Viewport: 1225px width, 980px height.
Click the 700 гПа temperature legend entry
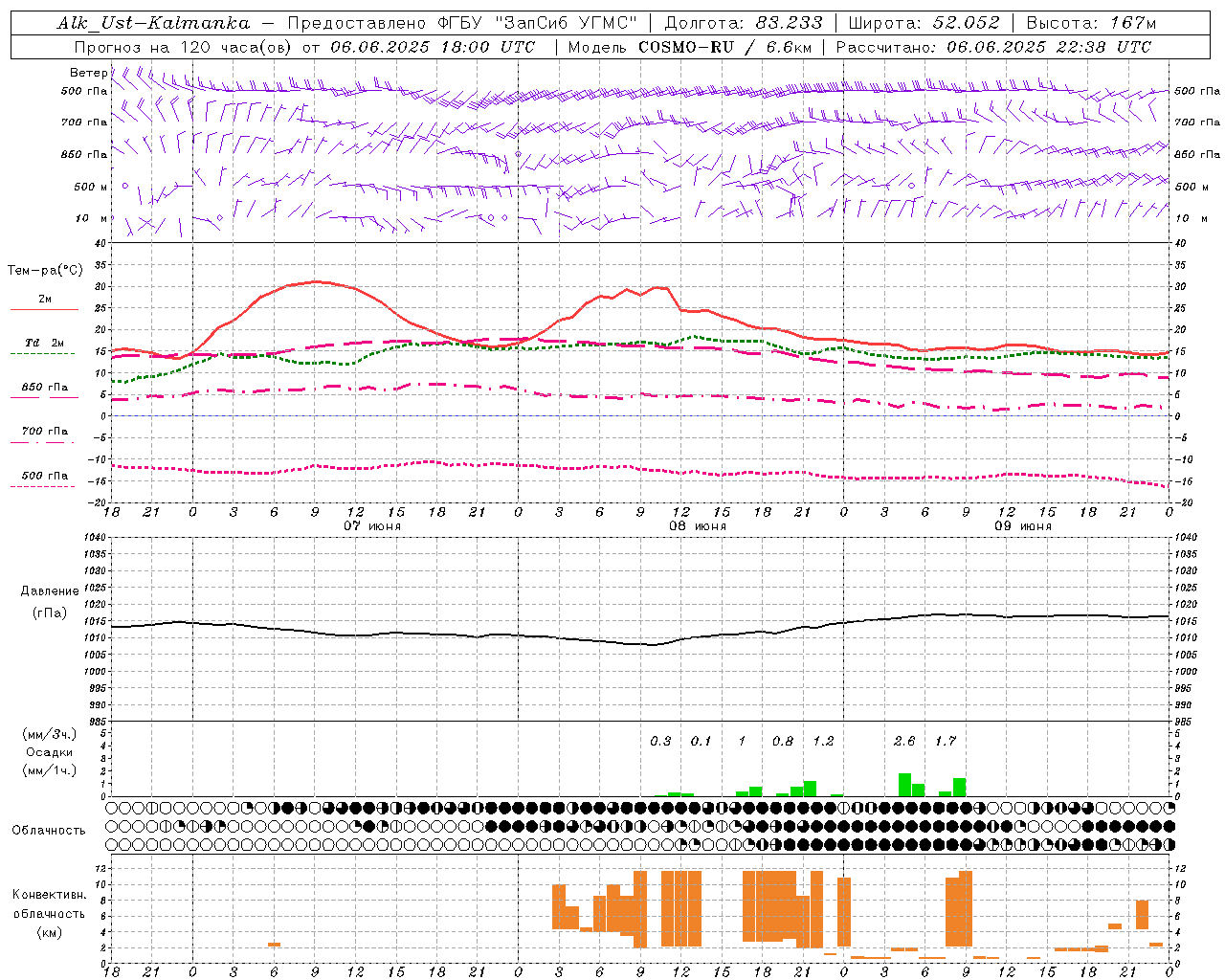tap(45, 432)
